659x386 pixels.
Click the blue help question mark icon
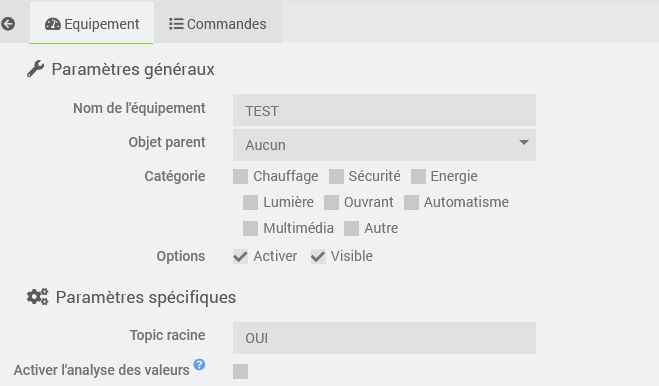click(x=199, y=365)
